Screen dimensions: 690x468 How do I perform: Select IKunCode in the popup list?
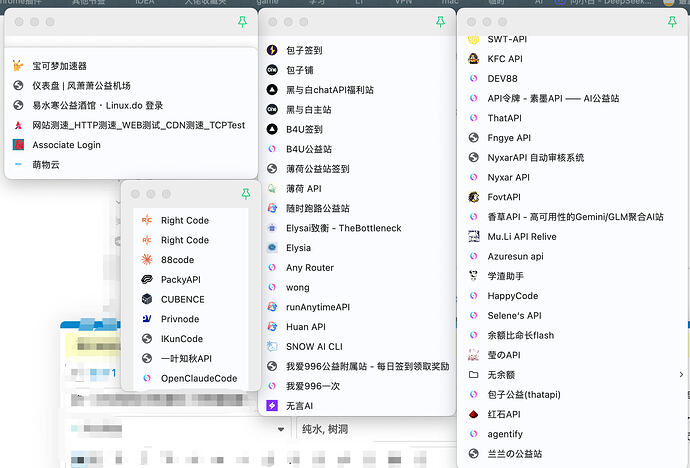[182, 339]
